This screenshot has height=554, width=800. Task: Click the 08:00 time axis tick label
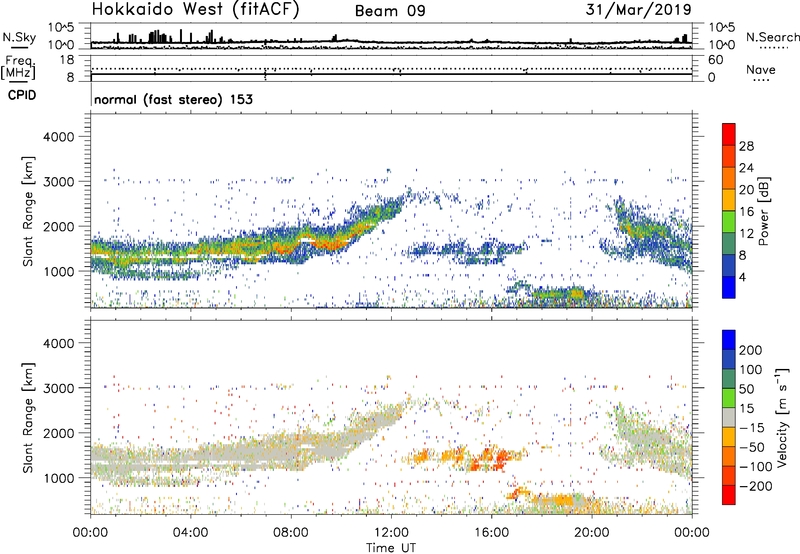click(291, 533)
